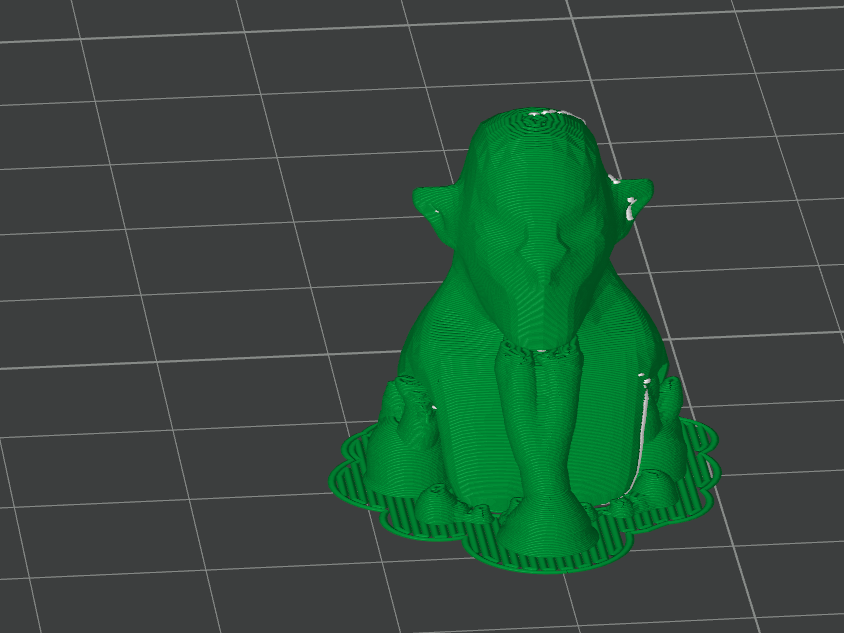
Task: Click the support pillar under the trunk
Action: pos(545,447)
